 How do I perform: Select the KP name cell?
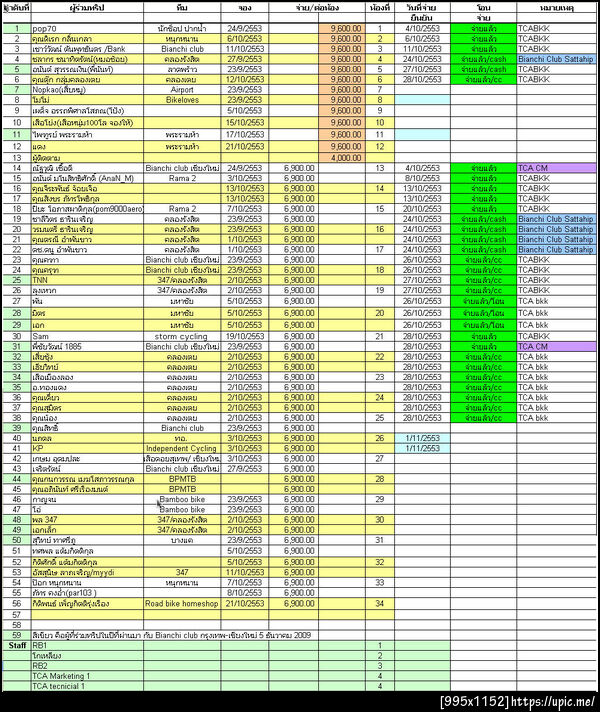tap(87, 448)
